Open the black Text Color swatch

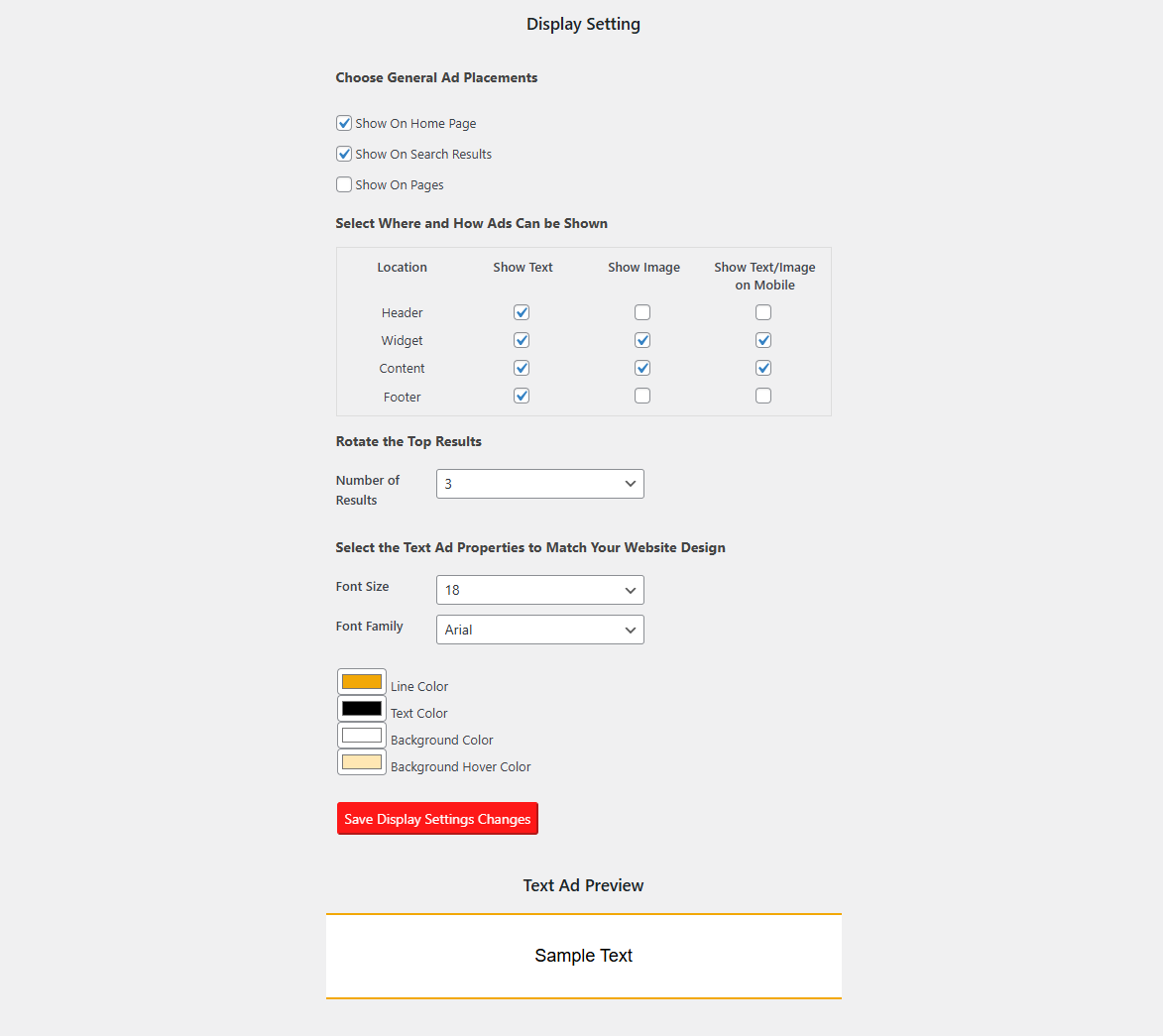[362, 708]
